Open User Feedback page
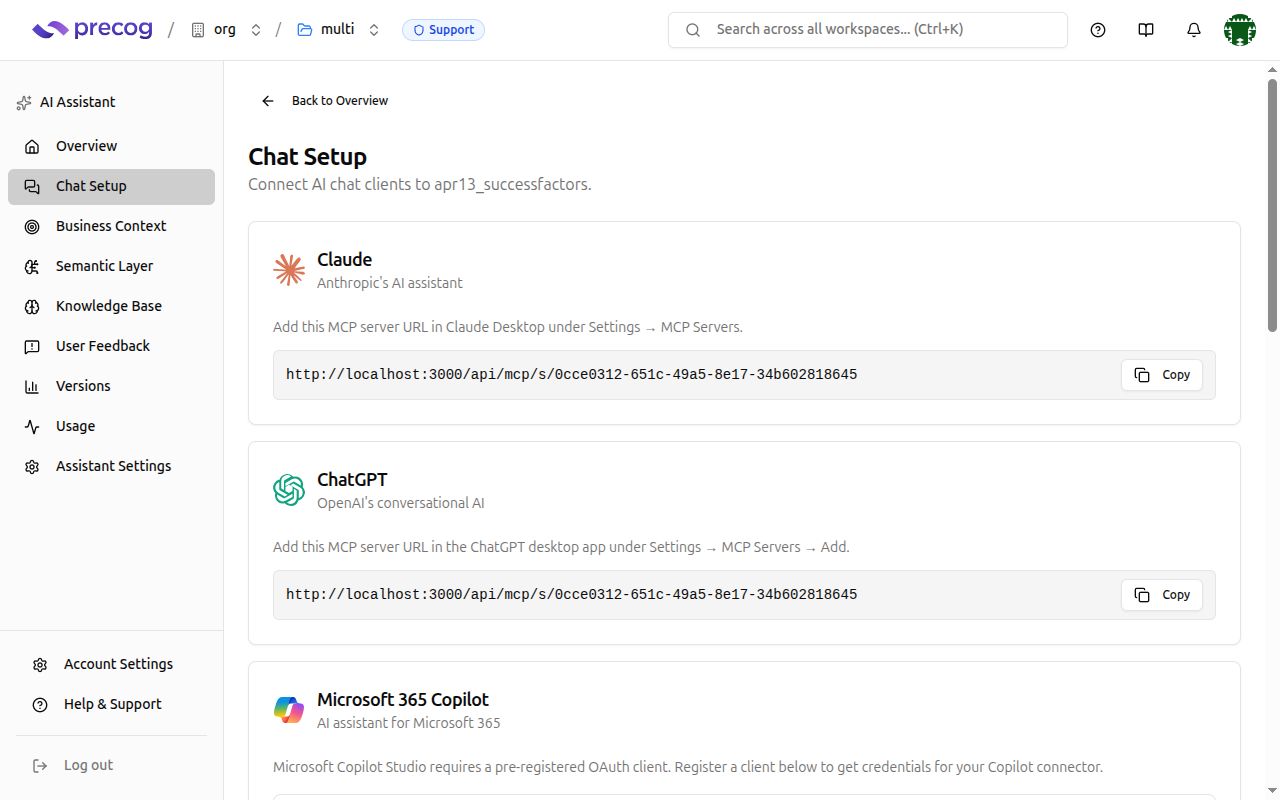 pos(111,346)
